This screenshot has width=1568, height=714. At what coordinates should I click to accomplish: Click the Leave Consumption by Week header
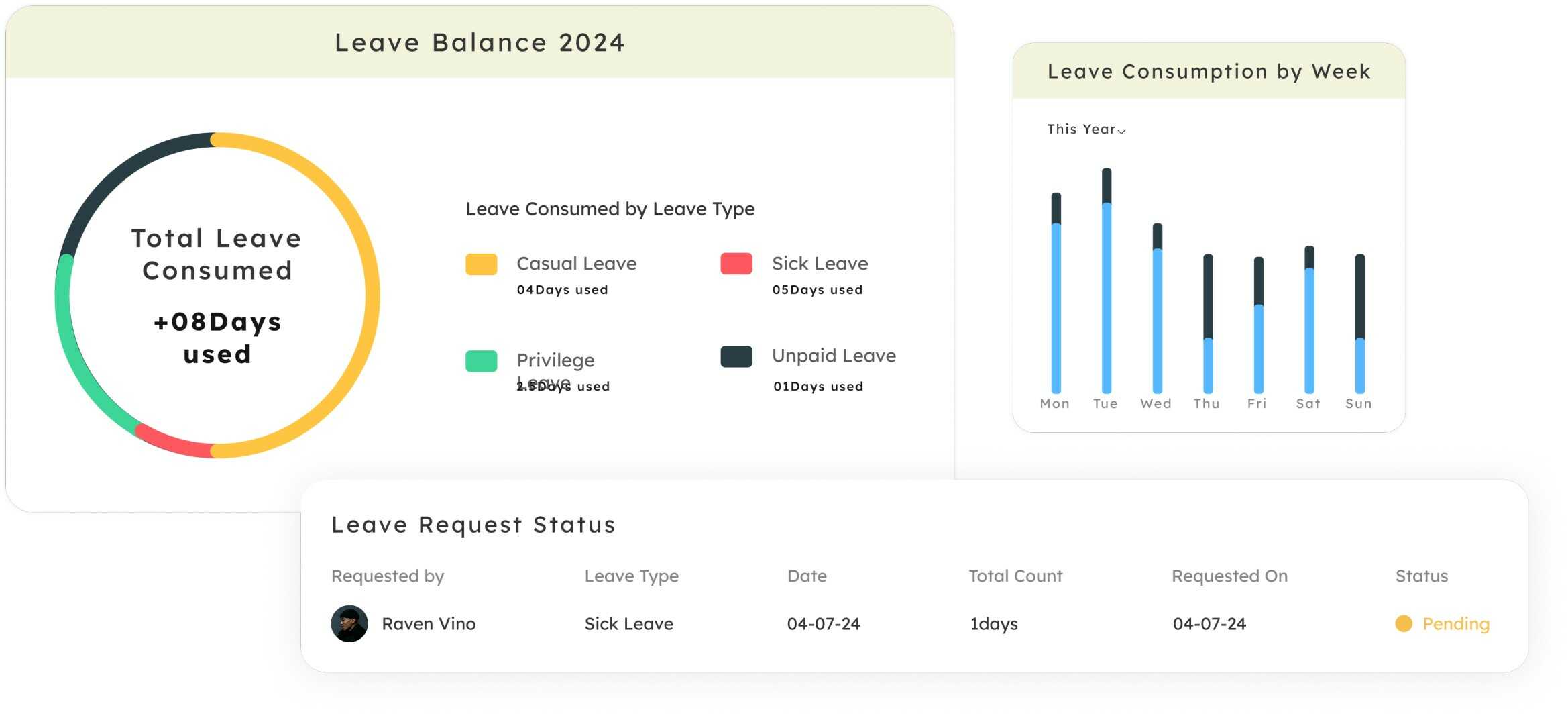click(1209, 71)
